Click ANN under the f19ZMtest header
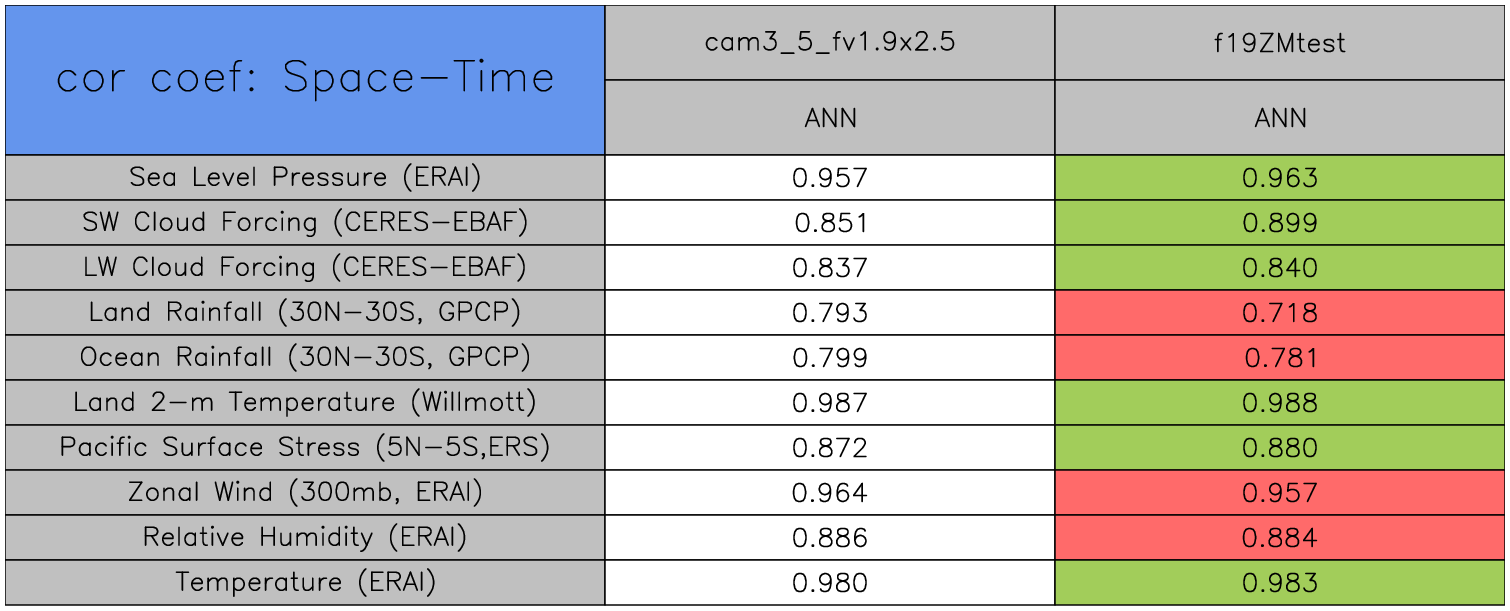The width and height of the screenshot is (1510, 611). click(1280, 118)
